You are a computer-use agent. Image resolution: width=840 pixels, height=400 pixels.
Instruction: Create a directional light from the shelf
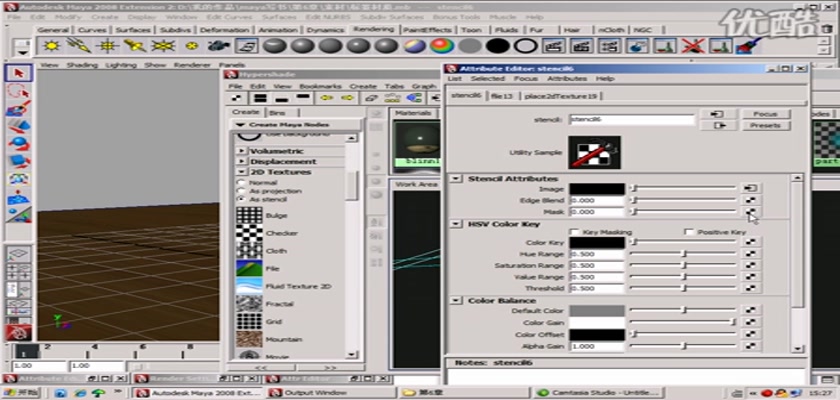(x=79, y=46)
